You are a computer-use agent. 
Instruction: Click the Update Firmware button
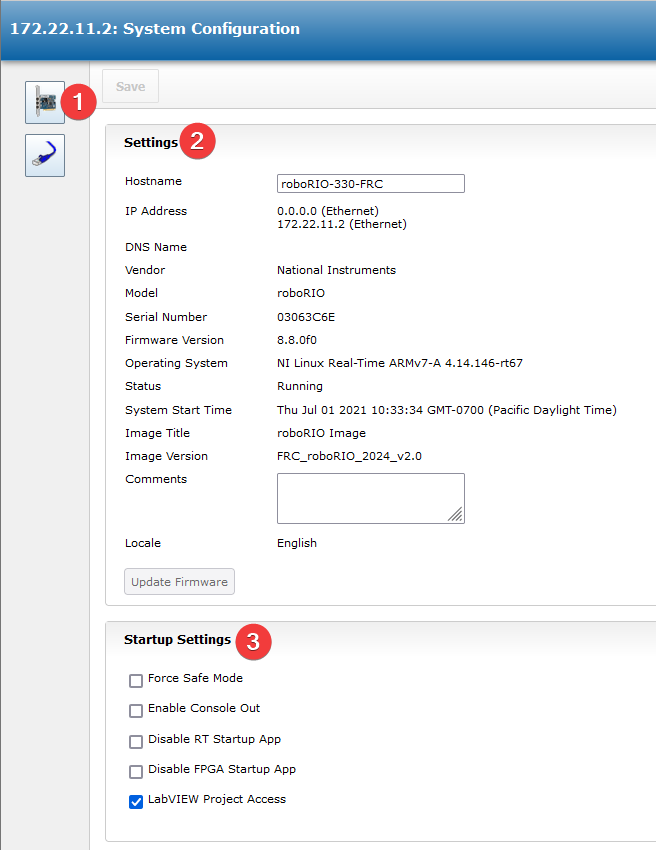tap(179, 582)
